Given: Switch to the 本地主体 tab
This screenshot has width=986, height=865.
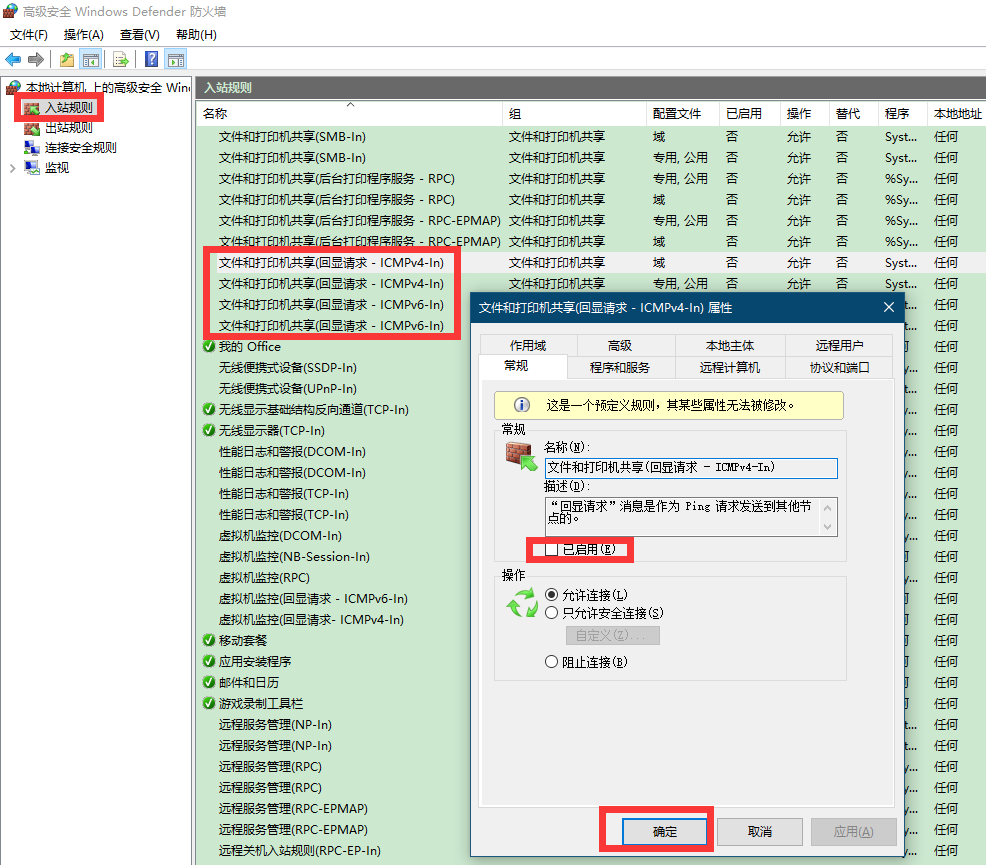Looking at the screenshot, I should (730, 345).
